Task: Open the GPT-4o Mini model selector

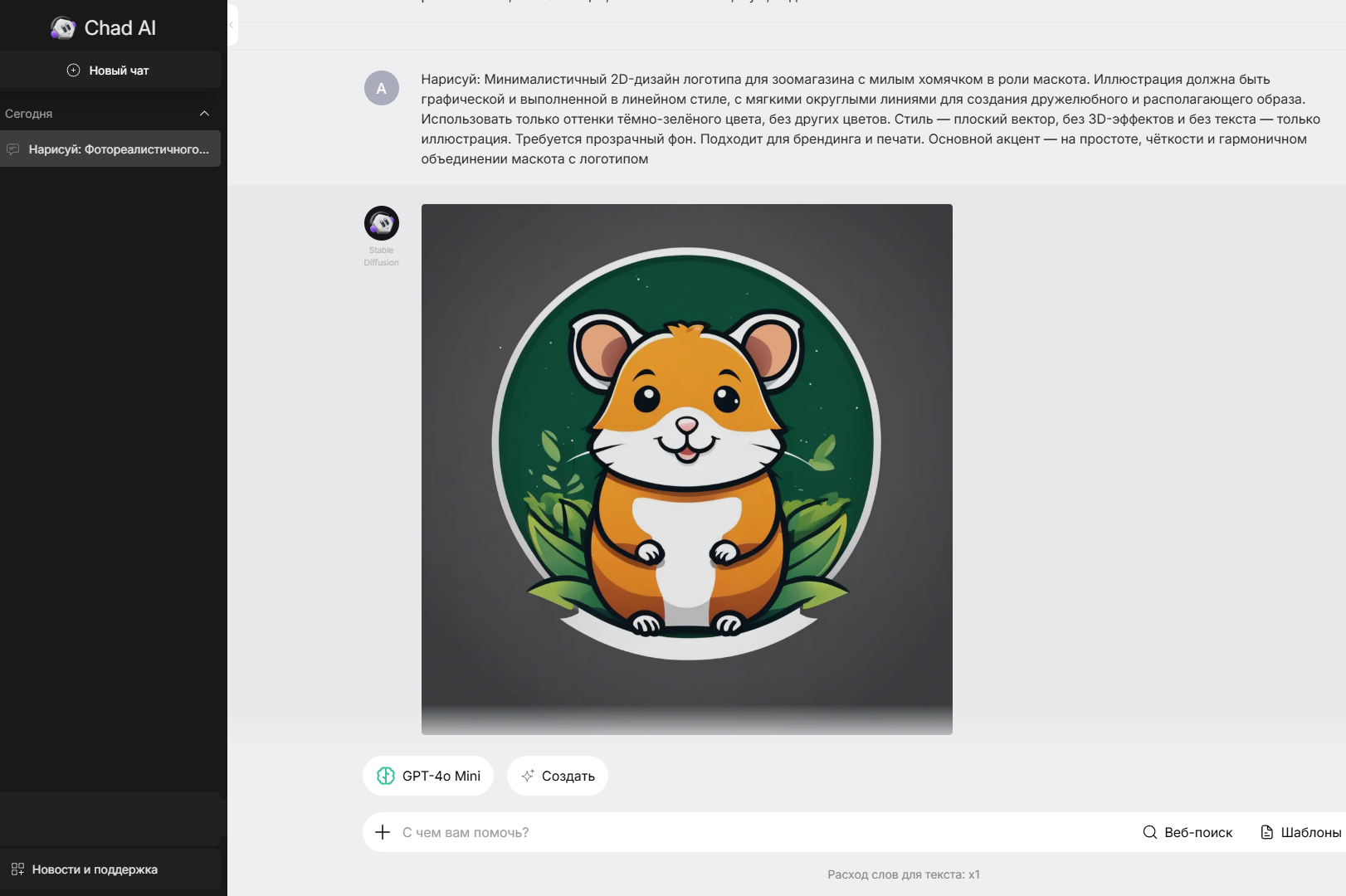Action: [428, 776]
